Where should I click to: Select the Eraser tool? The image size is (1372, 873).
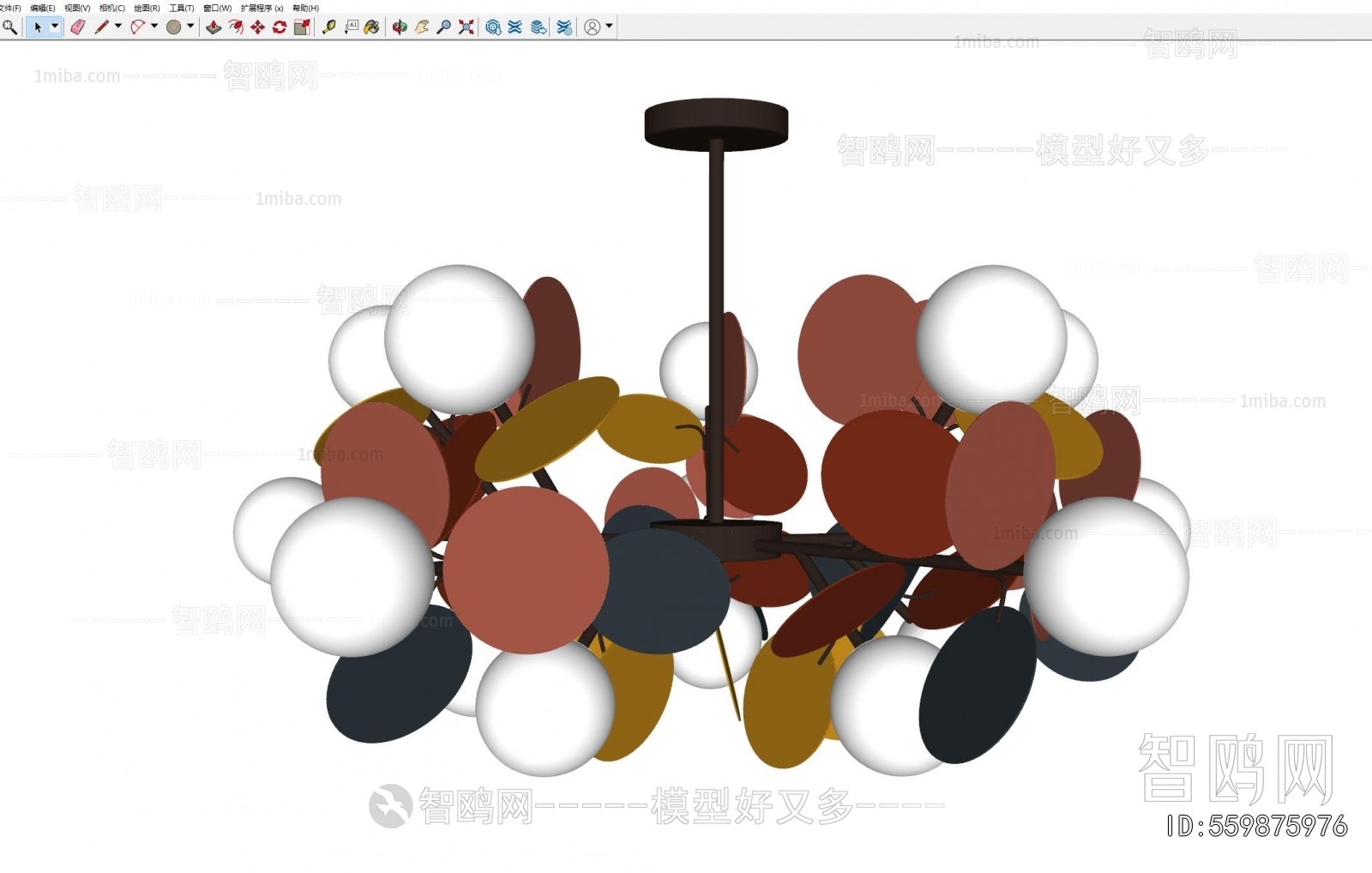(x=78, y=27)
